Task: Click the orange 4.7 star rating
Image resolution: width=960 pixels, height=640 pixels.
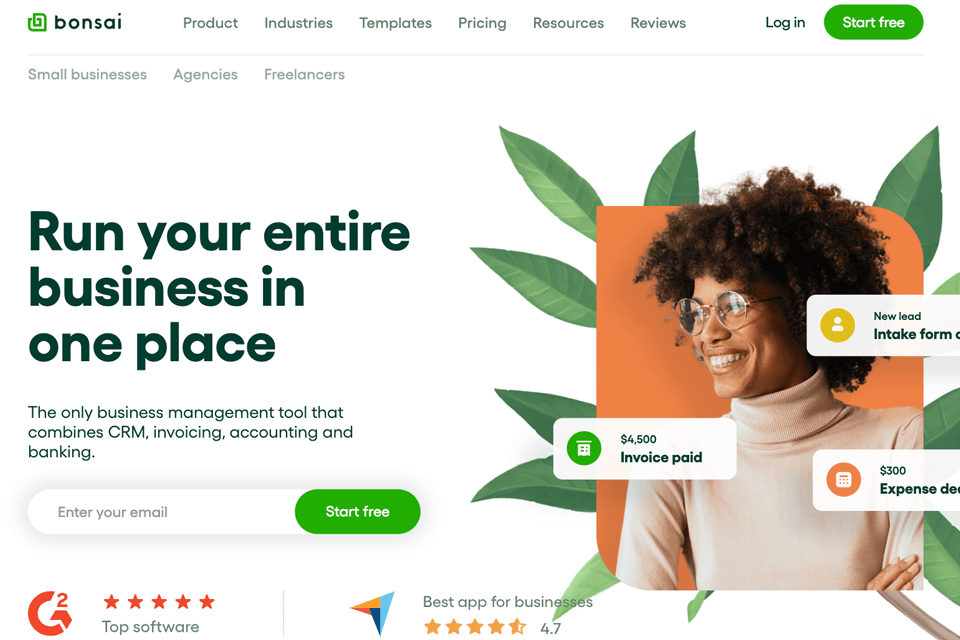Action: coord(475,627)
